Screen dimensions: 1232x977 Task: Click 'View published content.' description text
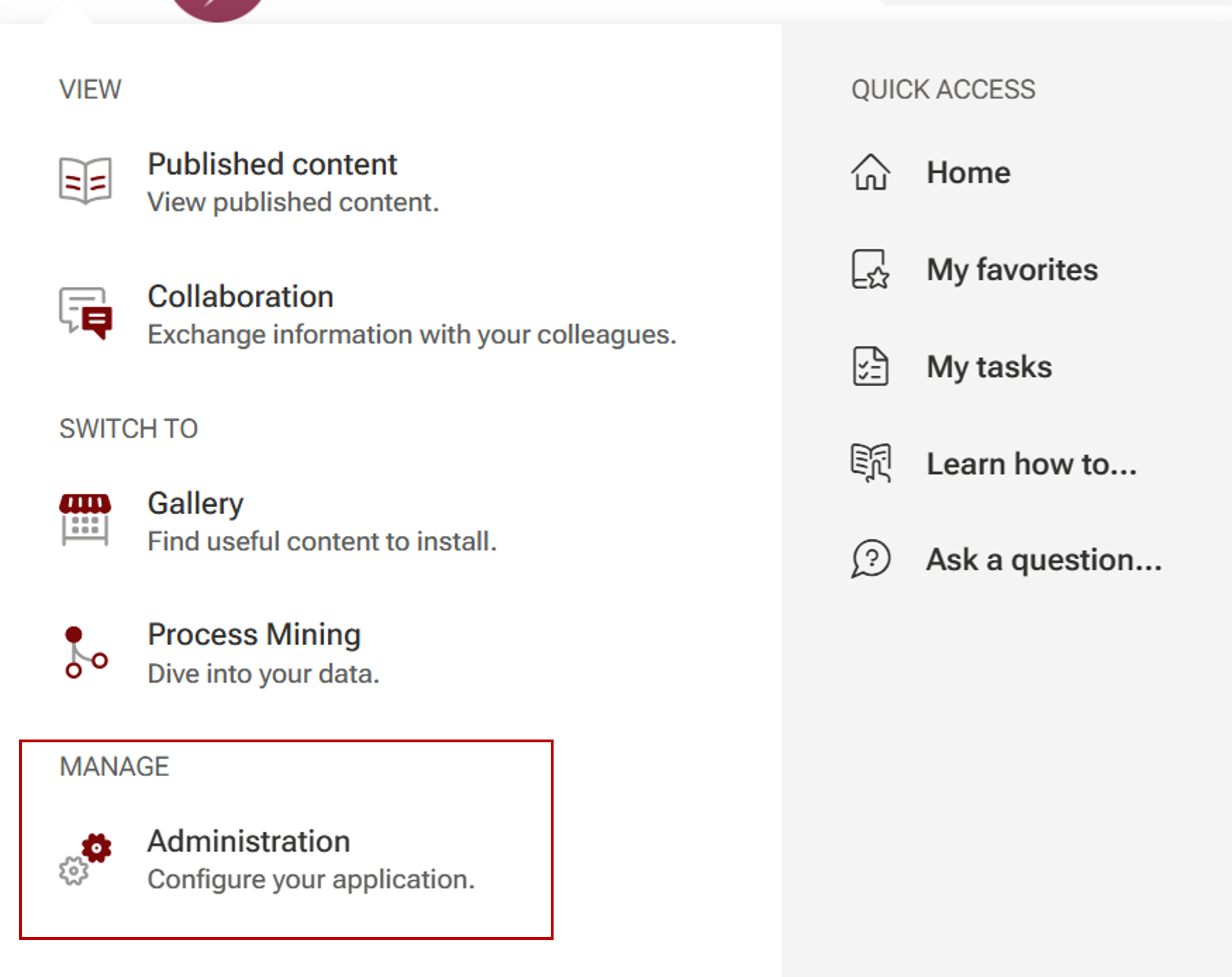tap(293, 202)
